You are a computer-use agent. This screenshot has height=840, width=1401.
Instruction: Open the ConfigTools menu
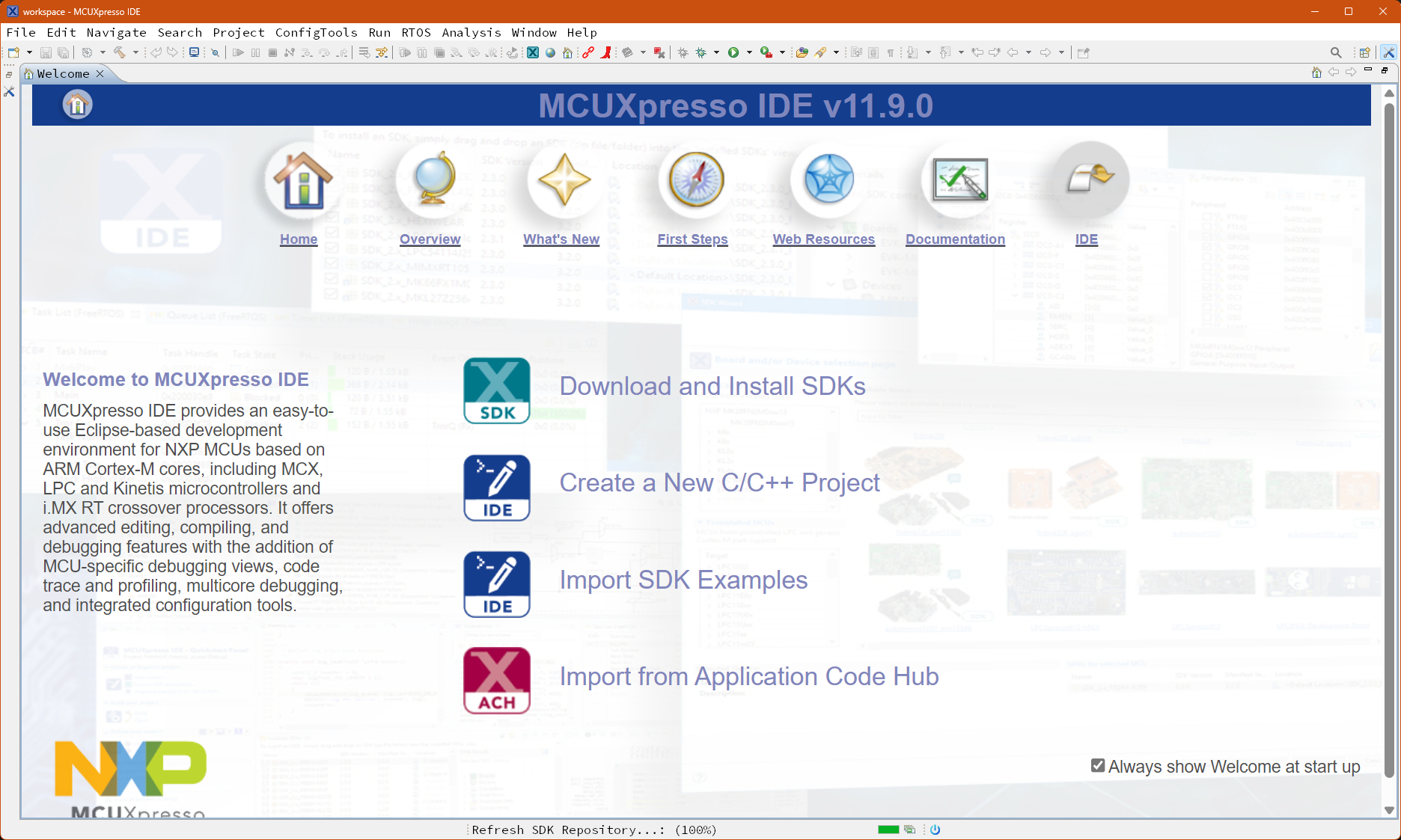tap(316, 32)
